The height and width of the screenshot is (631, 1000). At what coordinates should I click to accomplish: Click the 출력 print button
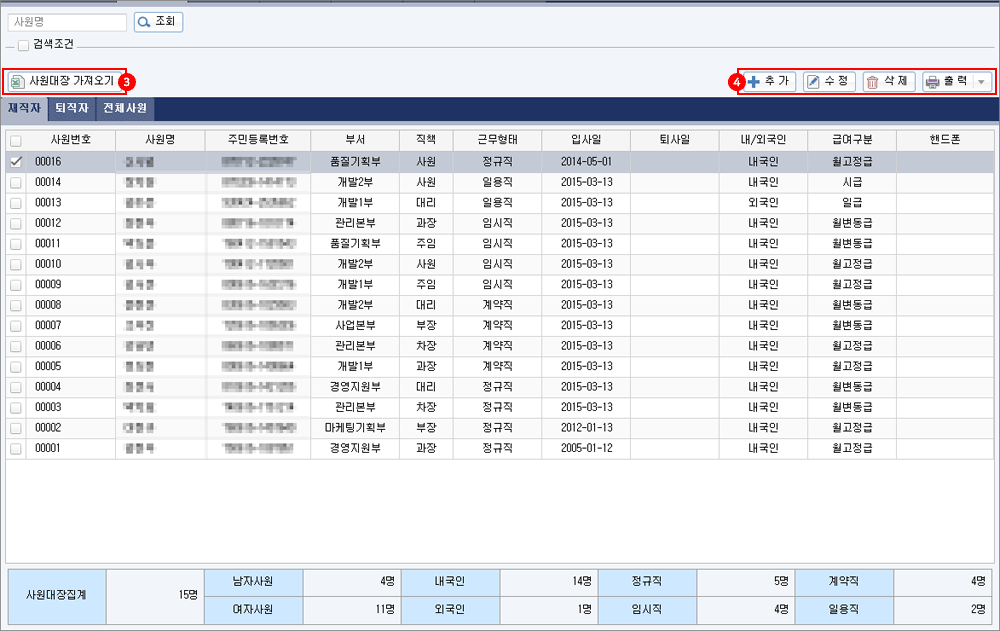coord(948,82)
